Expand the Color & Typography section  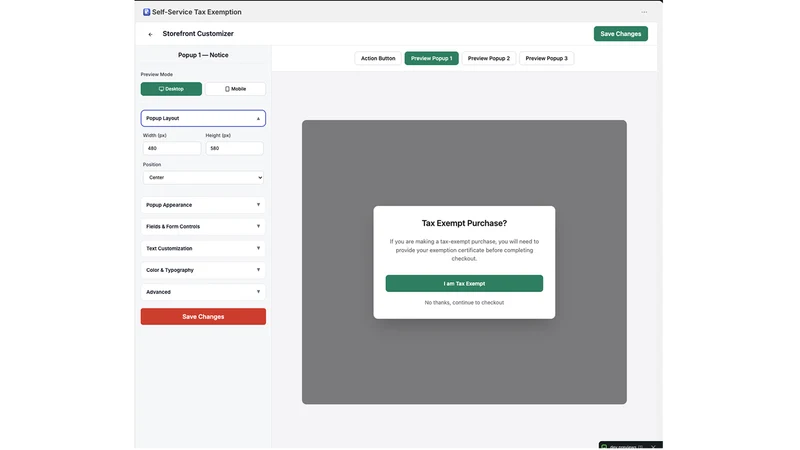point(203,270)
